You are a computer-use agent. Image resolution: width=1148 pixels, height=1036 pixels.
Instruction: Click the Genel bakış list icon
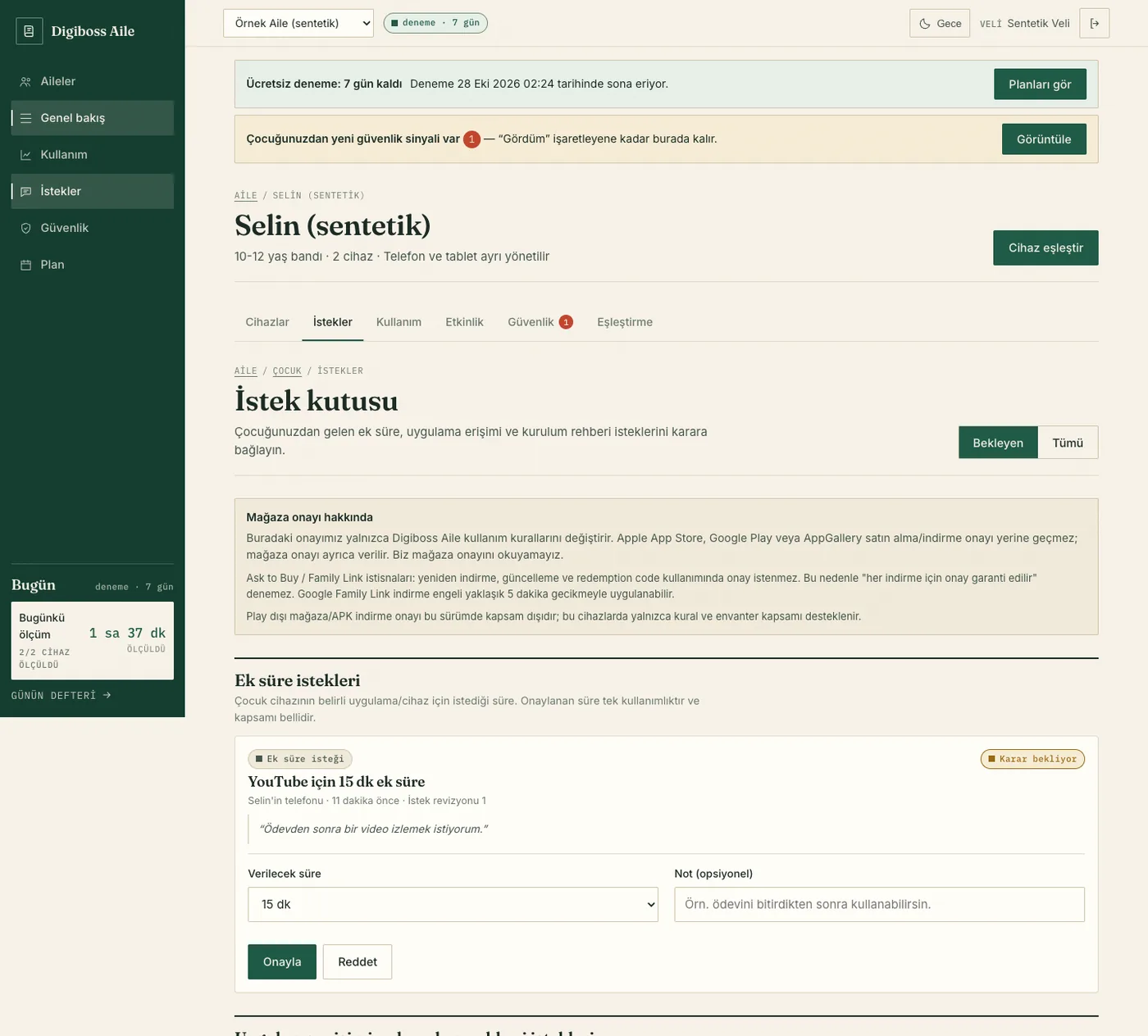click(25, 118)
